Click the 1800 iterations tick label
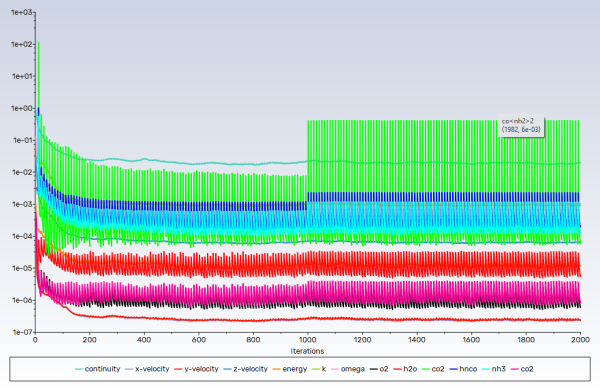 [x=526, y=340]
